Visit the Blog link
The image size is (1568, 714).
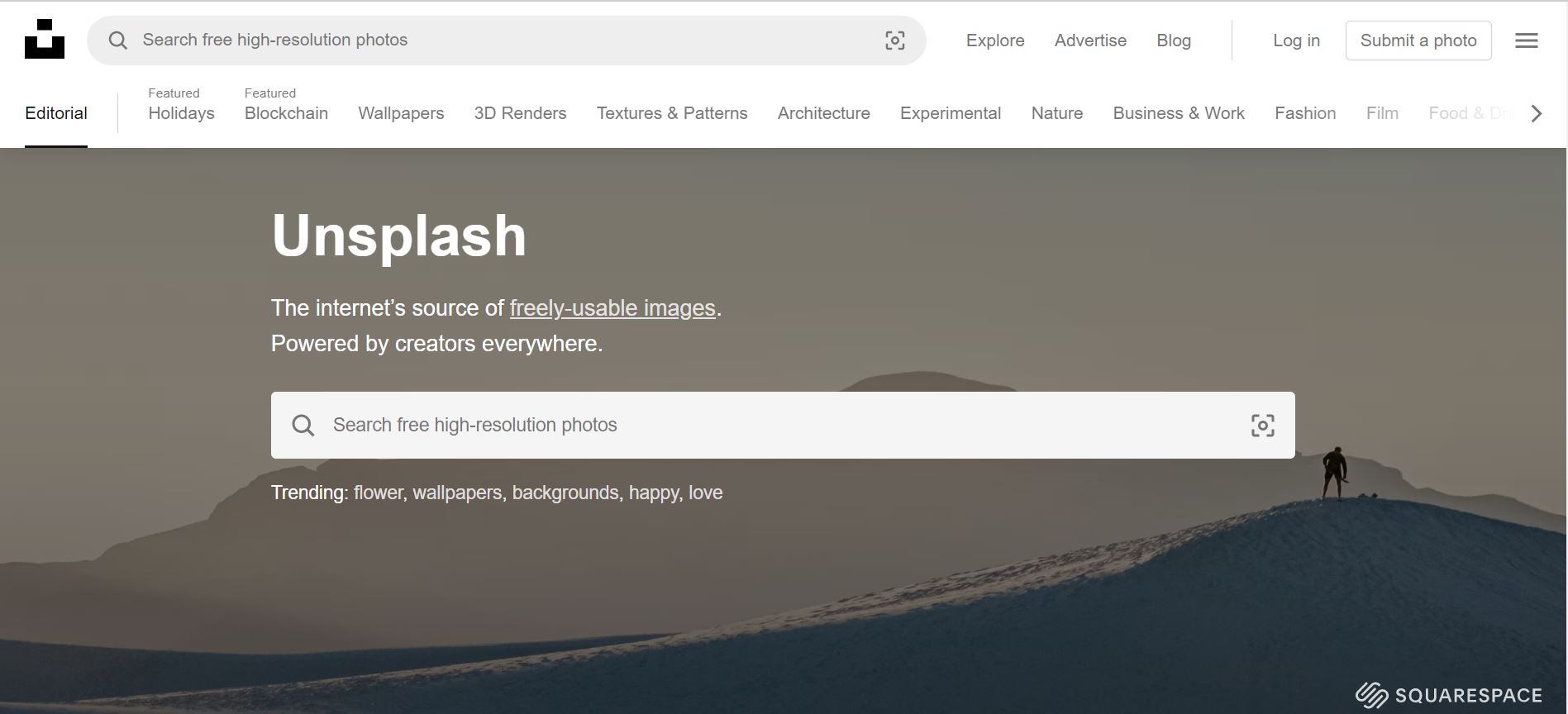click(1173, 40)
